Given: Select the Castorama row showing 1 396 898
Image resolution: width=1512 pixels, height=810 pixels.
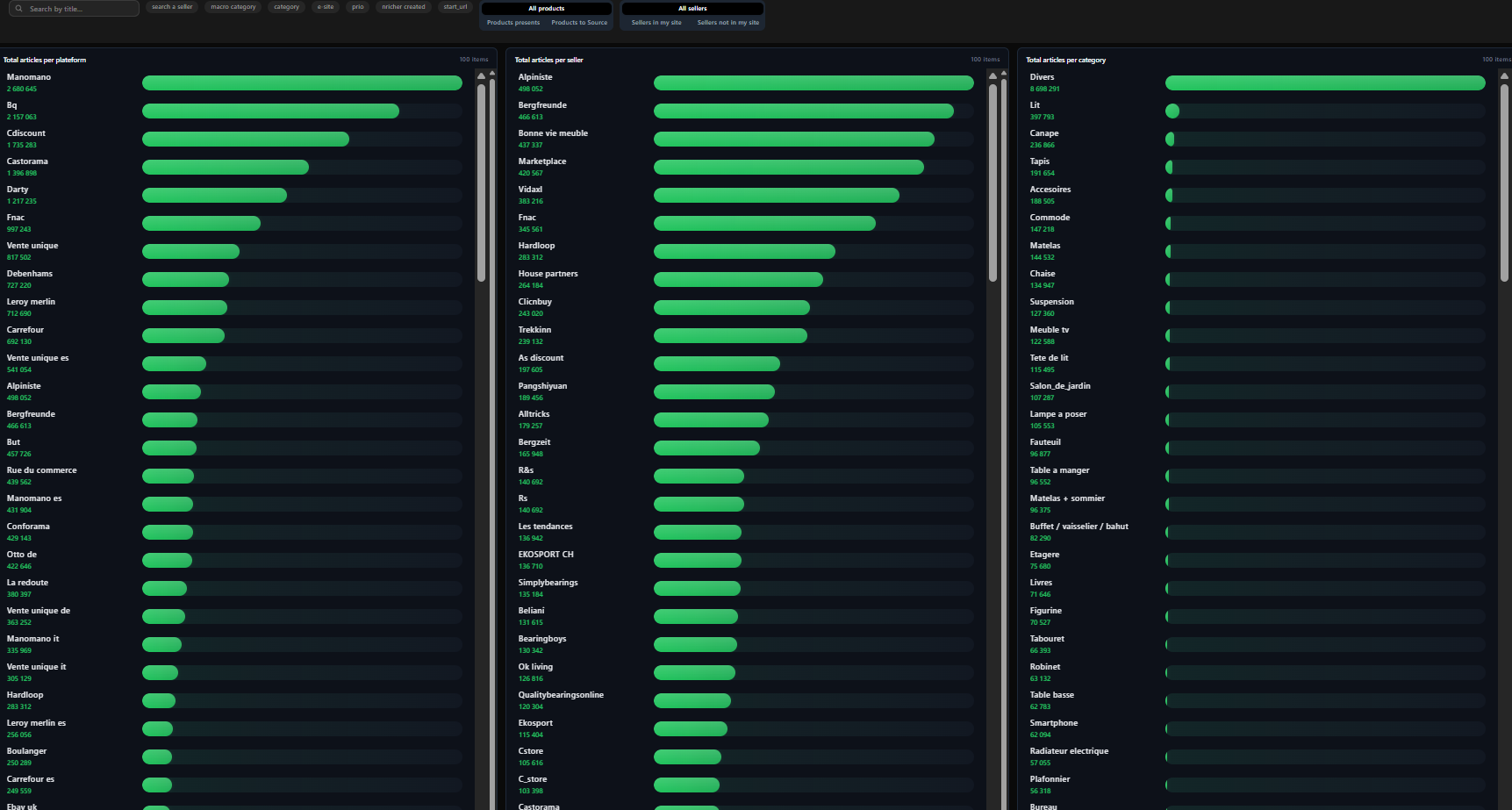Looking at the screenshot, I should (x=234, y=167).
